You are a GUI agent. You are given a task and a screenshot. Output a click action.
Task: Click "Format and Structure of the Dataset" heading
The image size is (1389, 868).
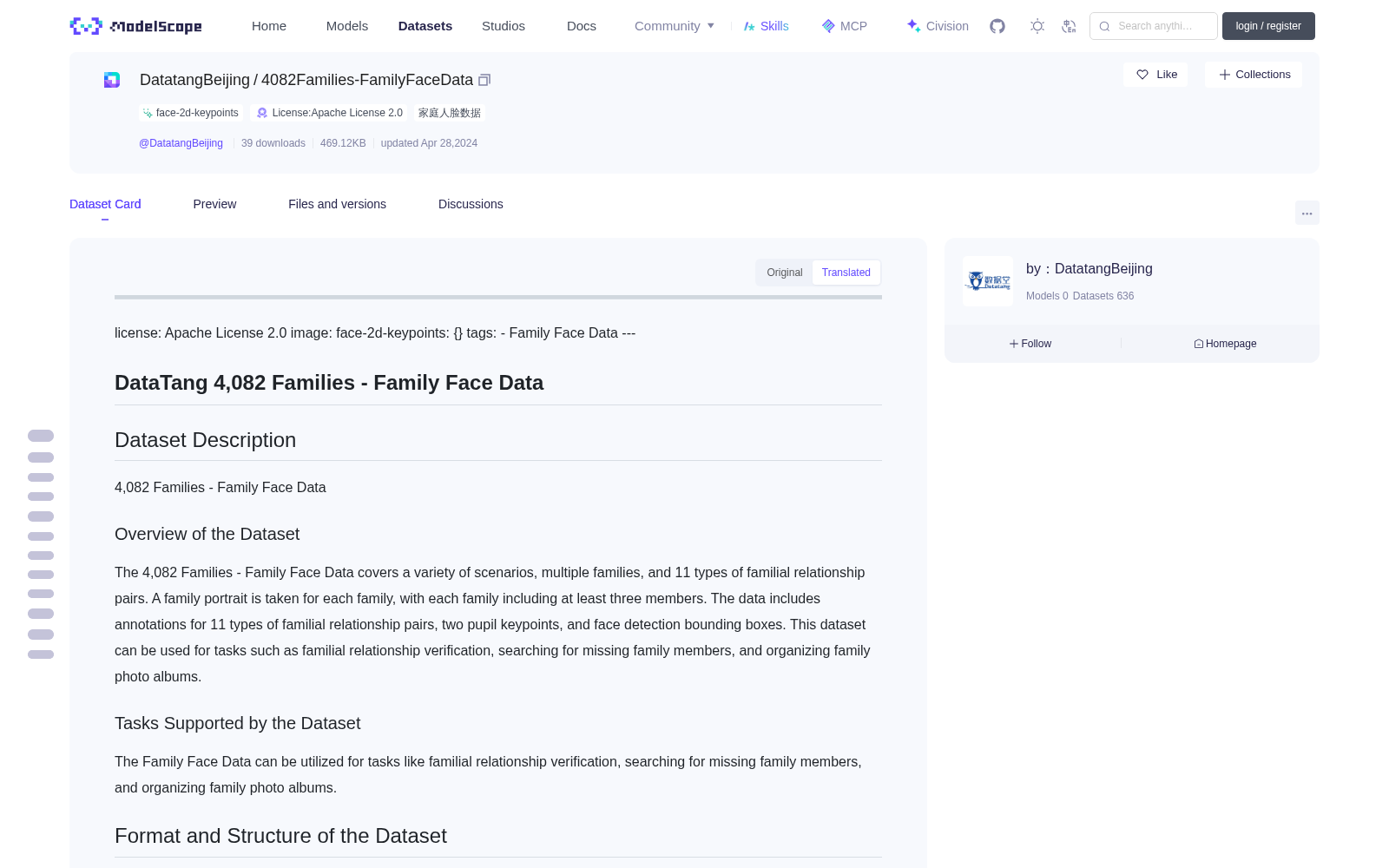(x=280, y=836)
